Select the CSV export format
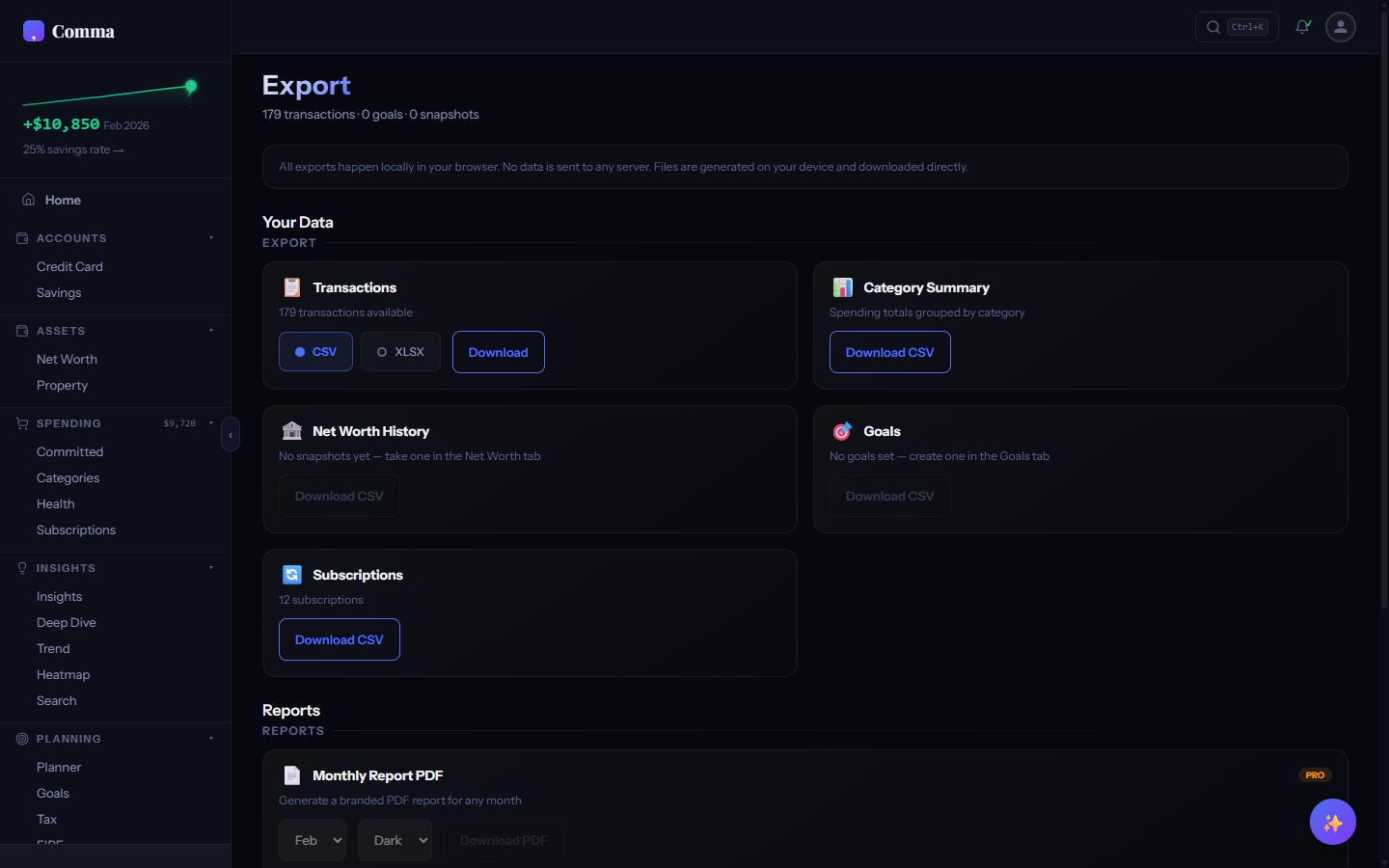1389x868 pixels. coord(315,352)
